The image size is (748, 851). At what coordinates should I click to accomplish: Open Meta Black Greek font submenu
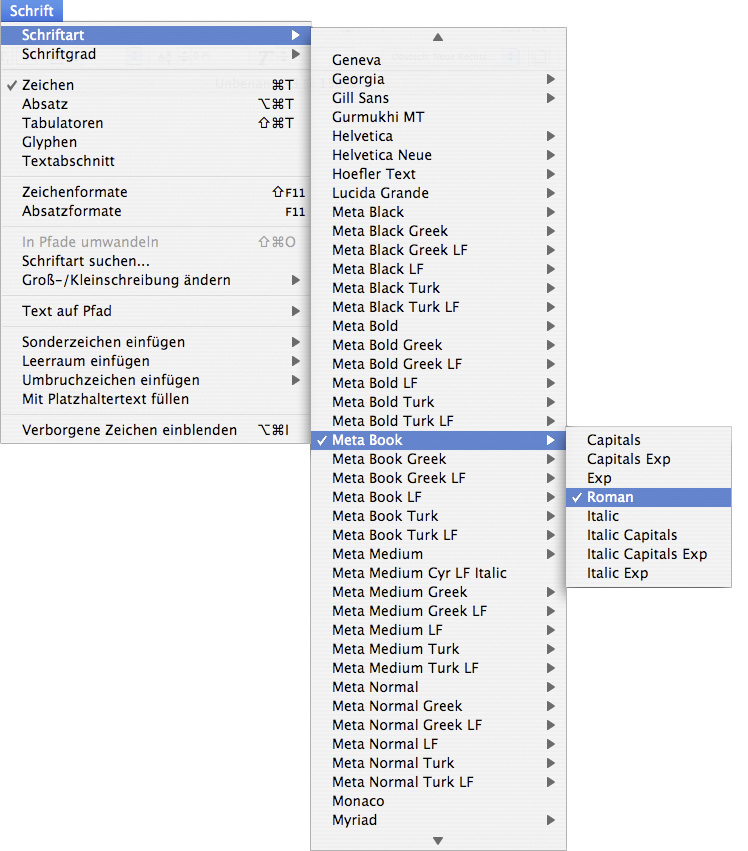(x=439, y=231)
